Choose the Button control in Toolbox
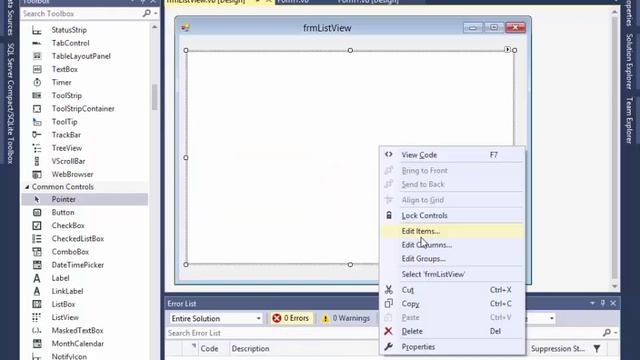 click(x=63, y=212)
